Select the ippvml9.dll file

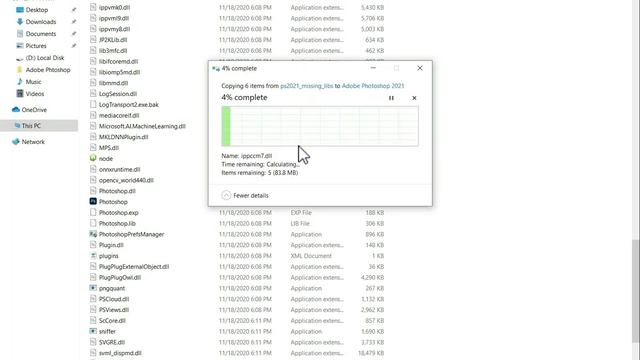pyautogui.click(x=114, y=18)
